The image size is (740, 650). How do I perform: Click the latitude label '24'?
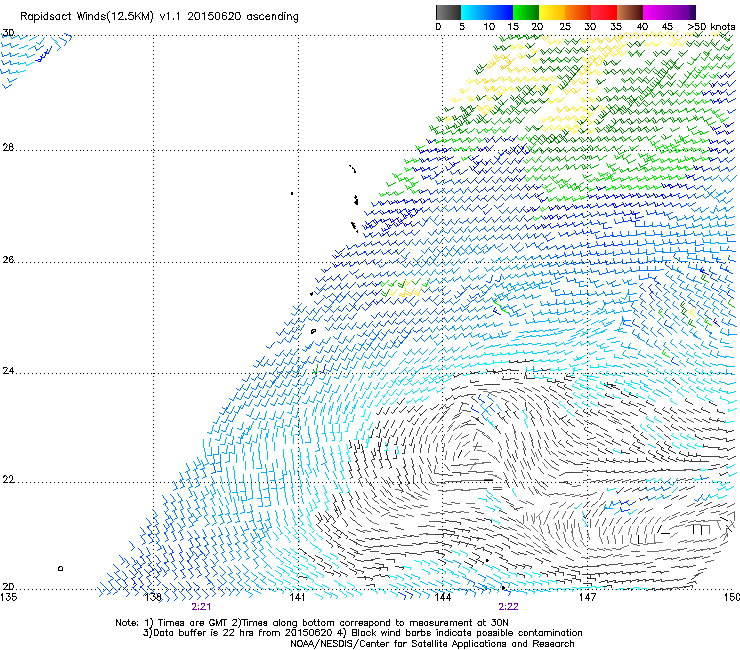click(8, 371)
